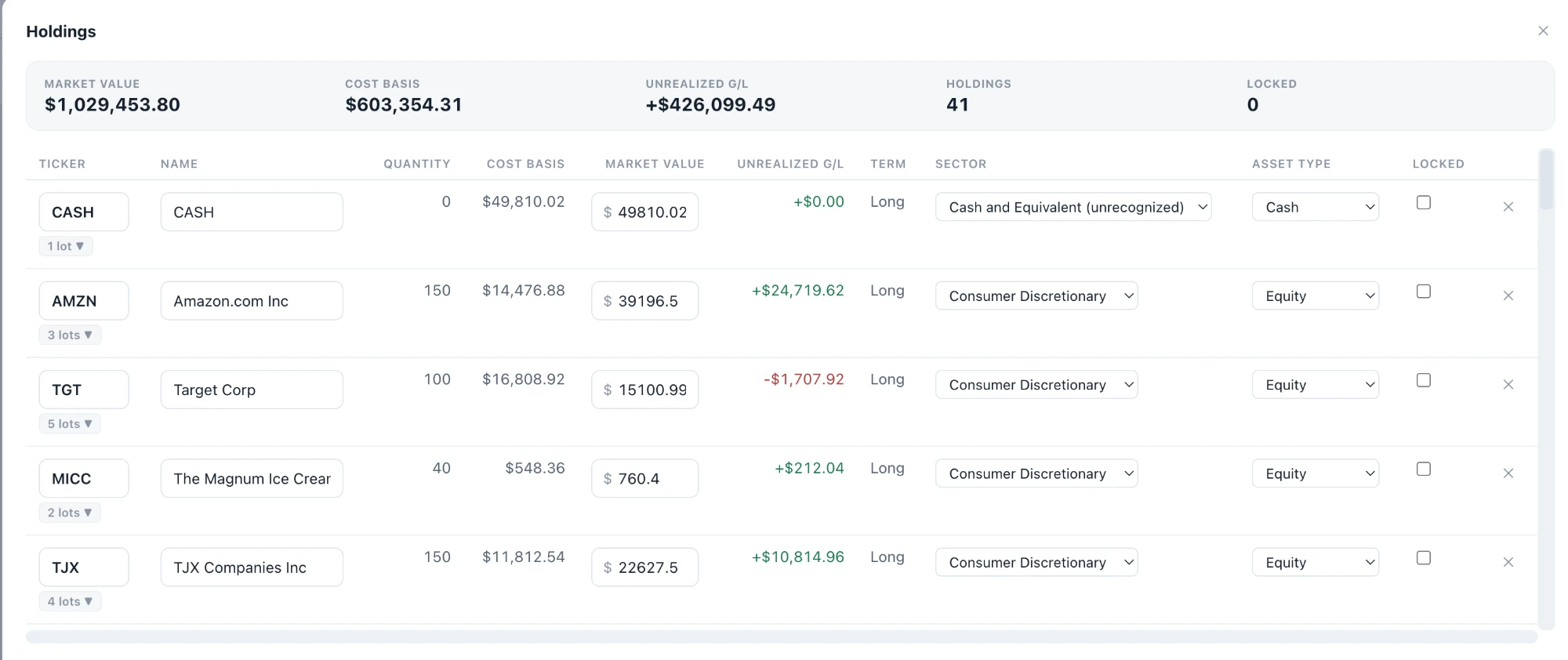Screen dimensions: 1568x660
Task: Toggle the Locked checkbox for CASH
Action: 1424,202
